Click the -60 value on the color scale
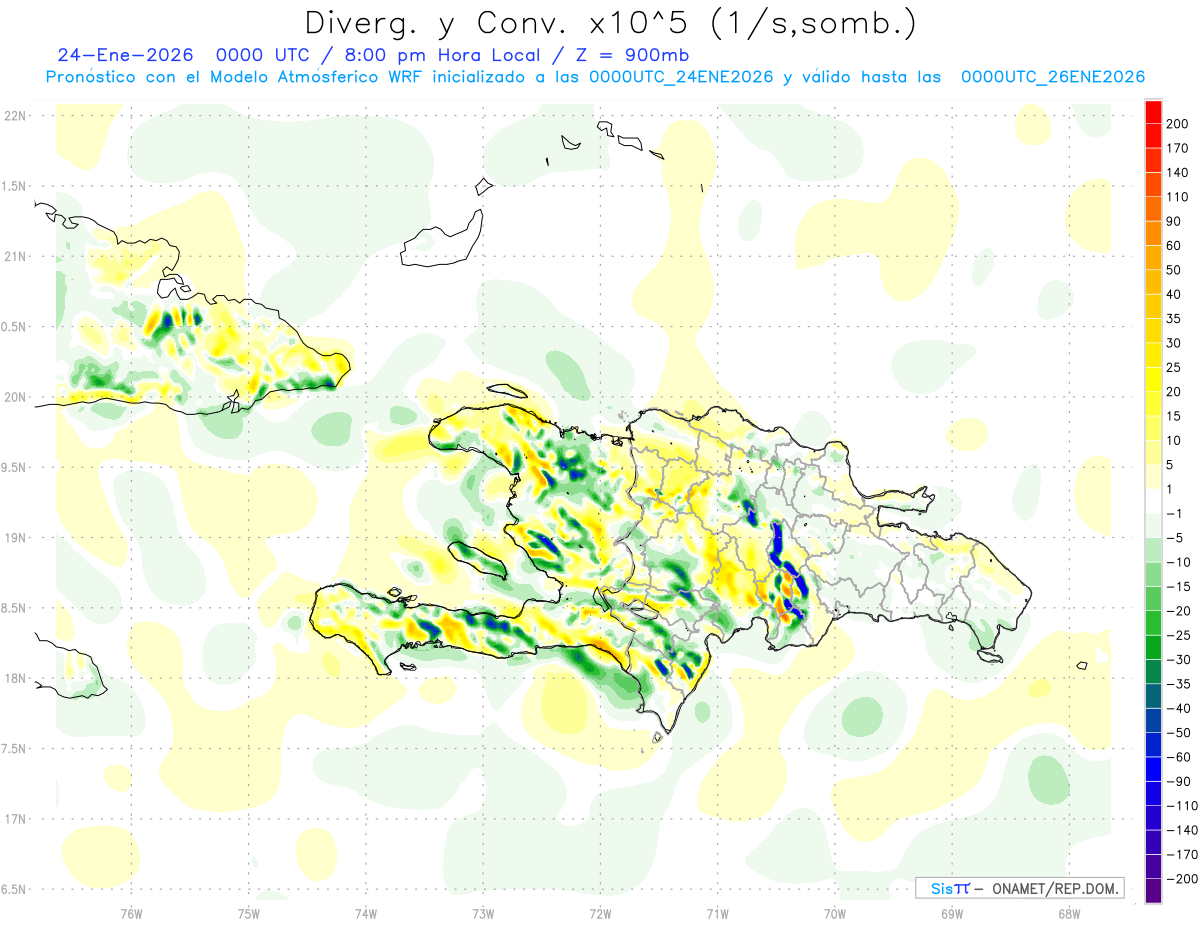1200x927 pixels. pyautogui.click(x=1177, y=757)
